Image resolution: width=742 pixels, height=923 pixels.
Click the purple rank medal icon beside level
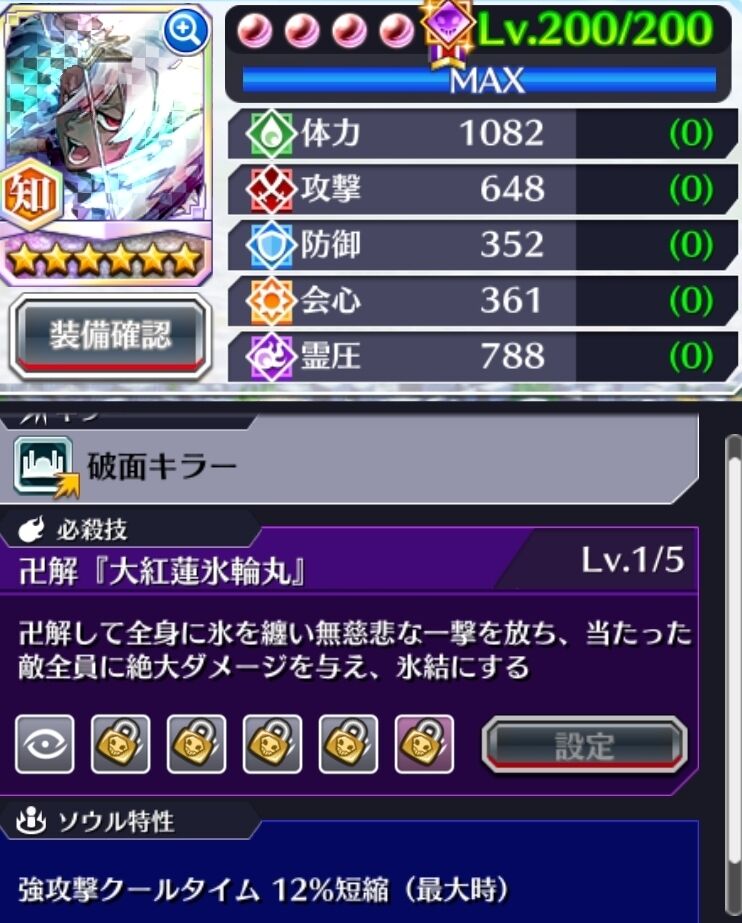pyautogui.click(x=447, y=31)
